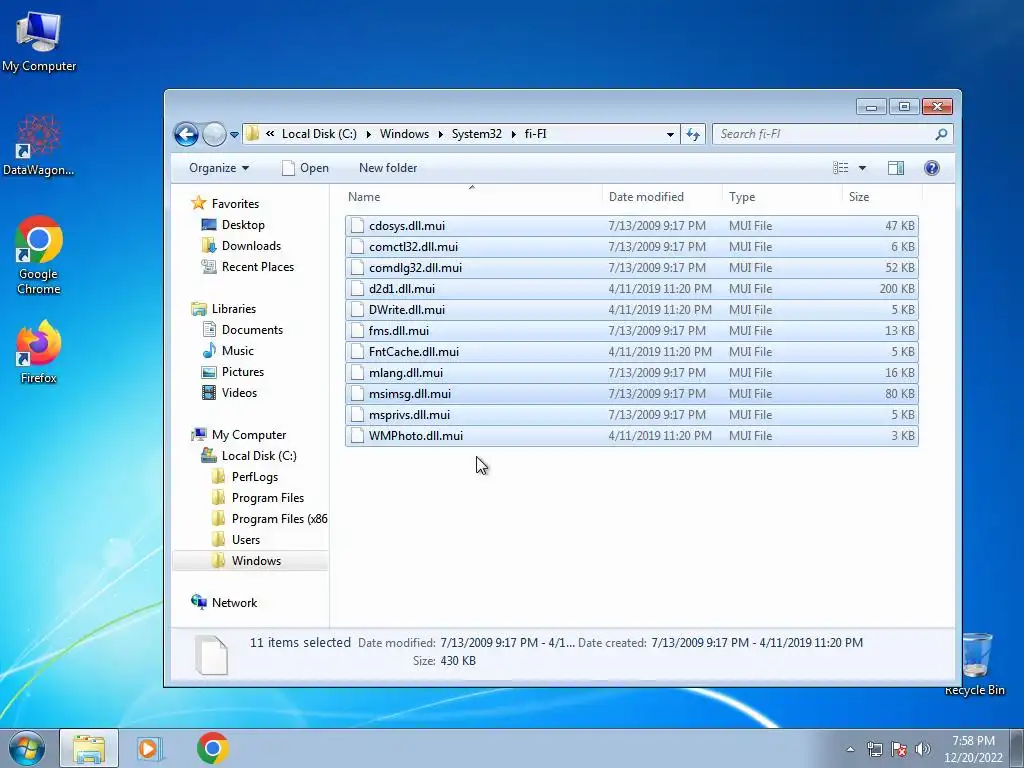Select Local Disk (C:) in tree
Screen dimensions: 1024x768
(x=248, y=456)
